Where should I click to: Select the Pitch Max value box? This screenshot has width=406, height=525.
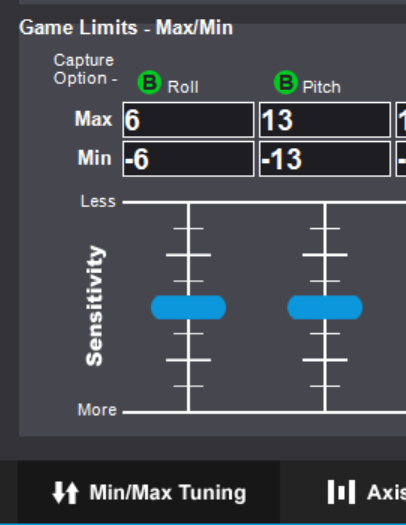(325, 120)
